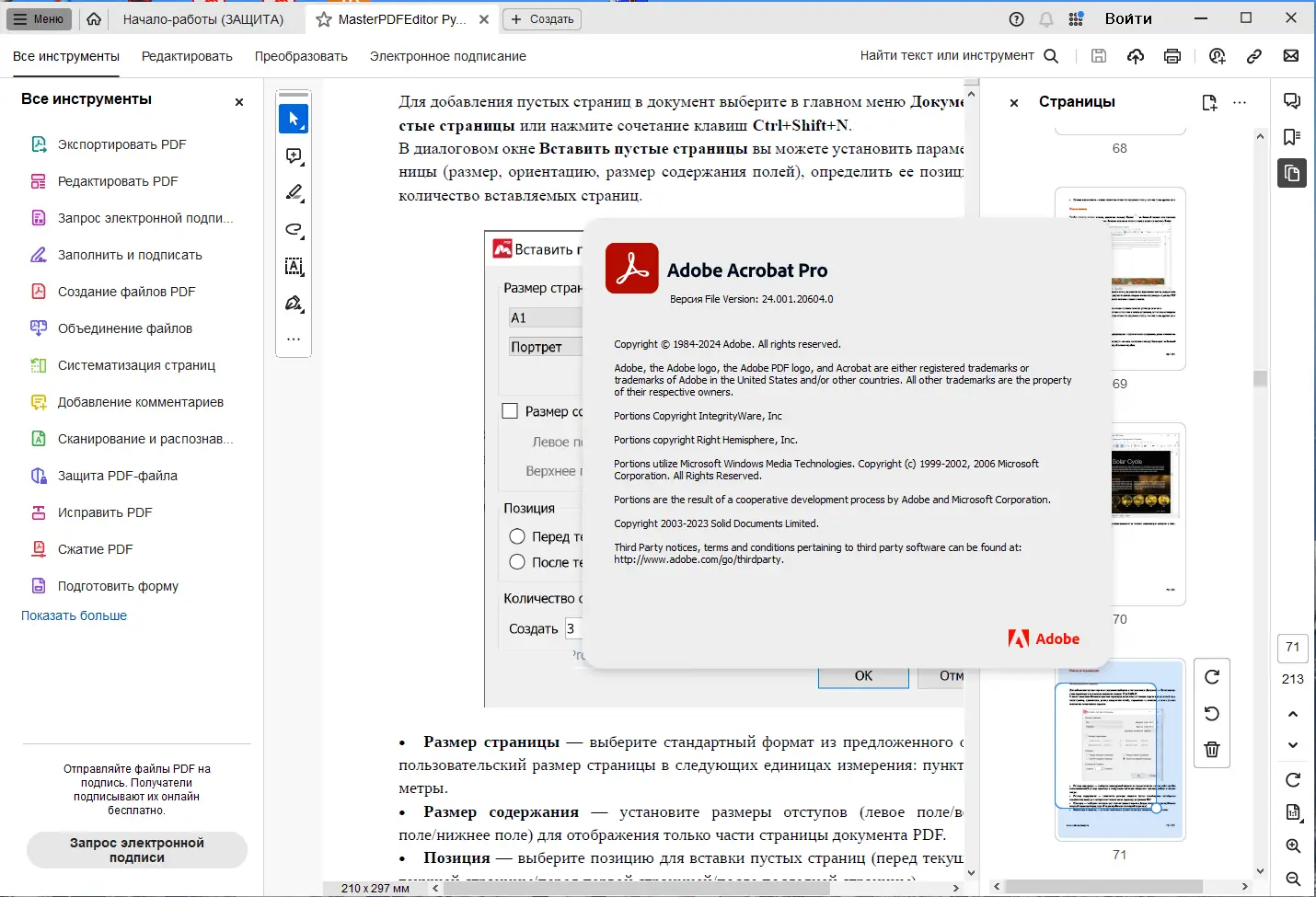Screen dimensions: 1316x897
Task: Select the add comment tool
Action: pos(294,155)
